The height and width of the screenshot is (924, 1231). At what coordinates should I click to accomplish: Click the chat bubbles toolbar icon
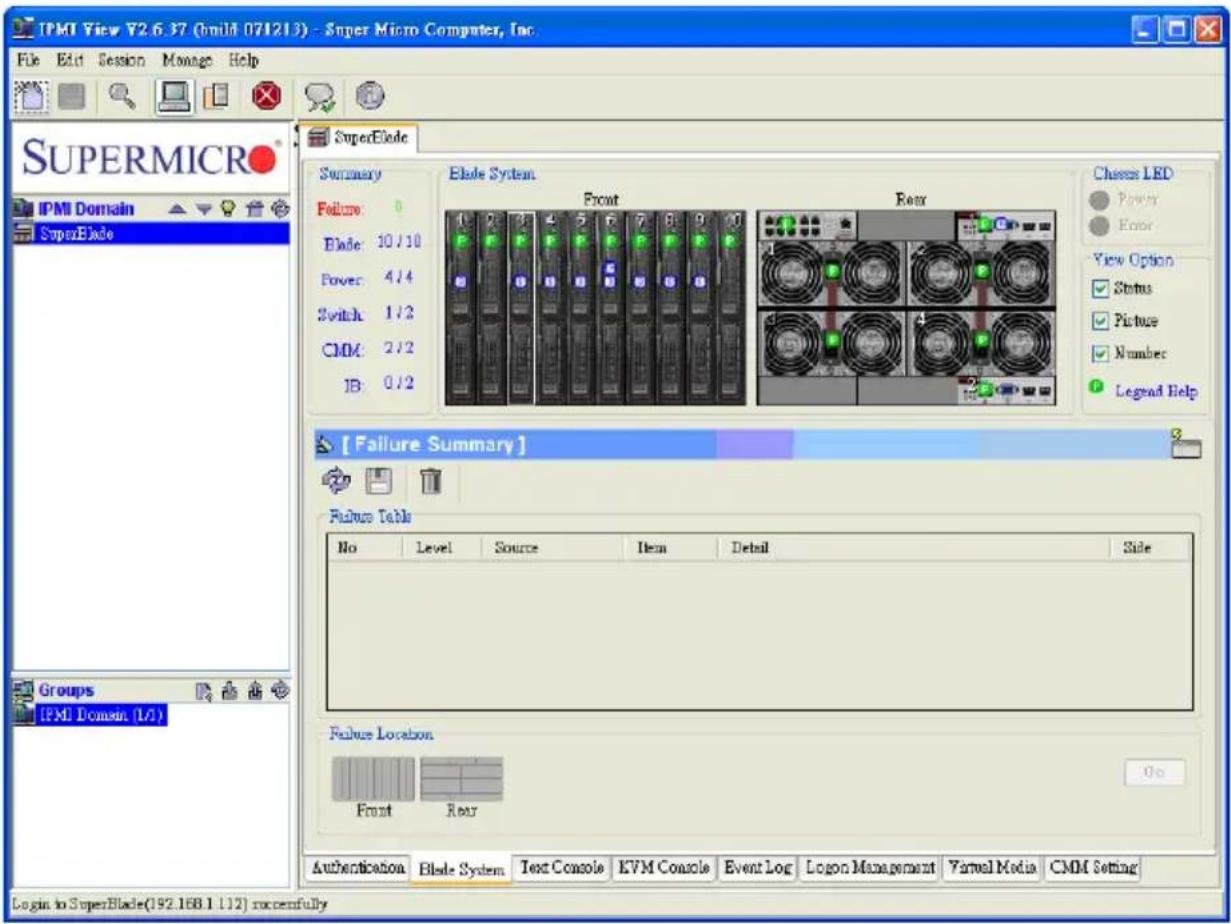321,97
